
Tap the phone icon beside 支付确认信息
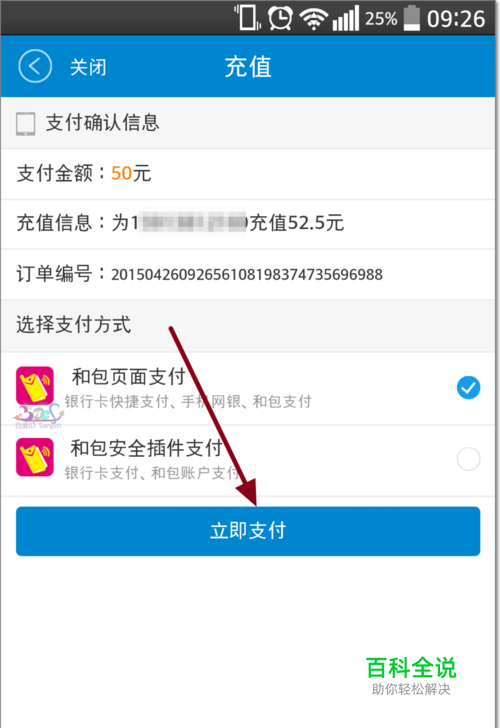tap(26, 124)
